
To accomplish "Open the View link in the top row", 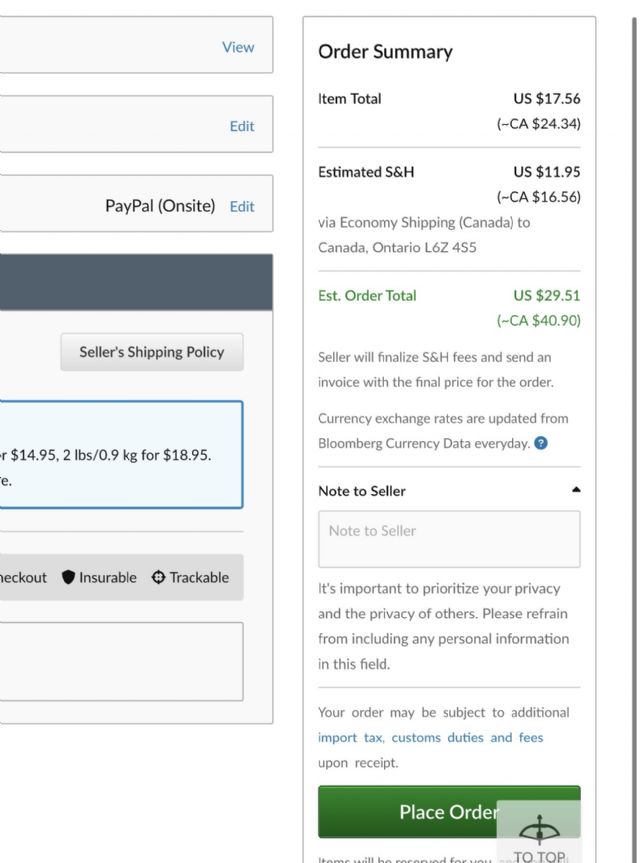I will tap(238, 47).
